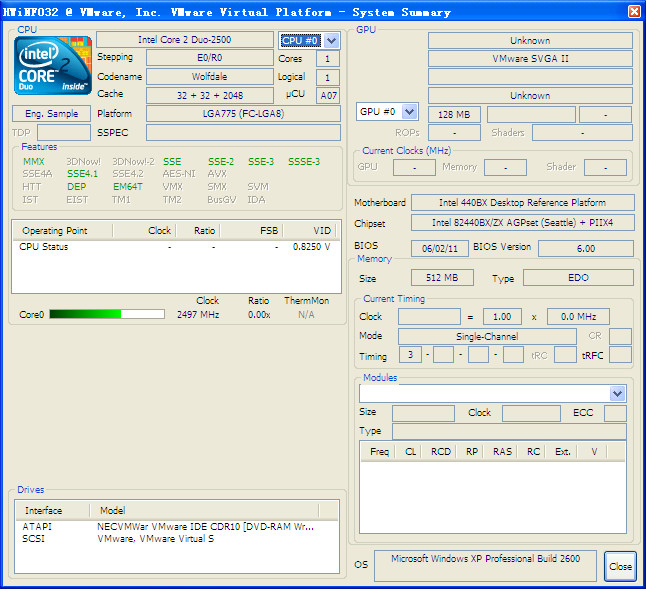Viewport: 646px width, 589px height.
Task: Click the Ext. column header in Modules
Action: point(562,452)
